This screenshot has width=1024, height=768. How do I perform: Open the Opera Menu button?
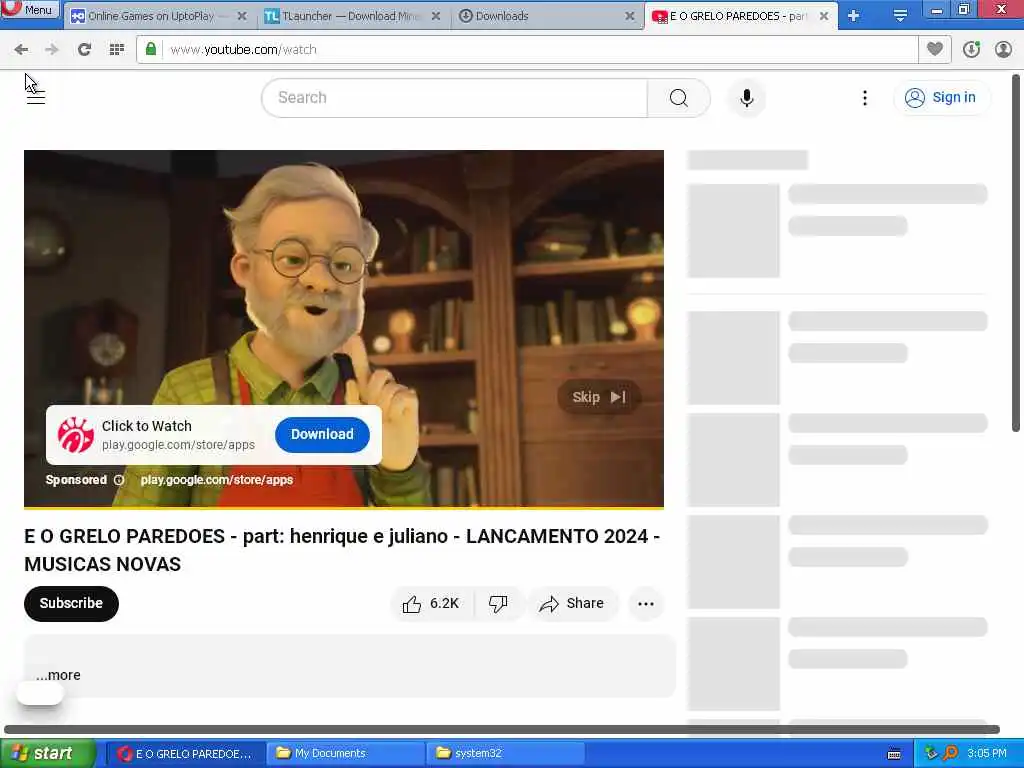[x=29, y=9]
